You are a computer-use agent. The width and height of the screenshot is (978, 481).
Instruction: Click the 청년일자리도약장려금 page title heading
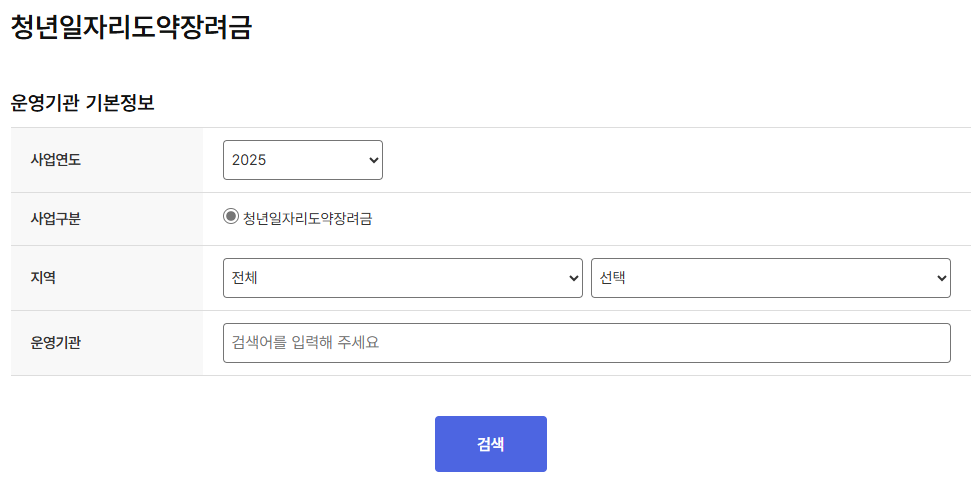click(131, 27)
